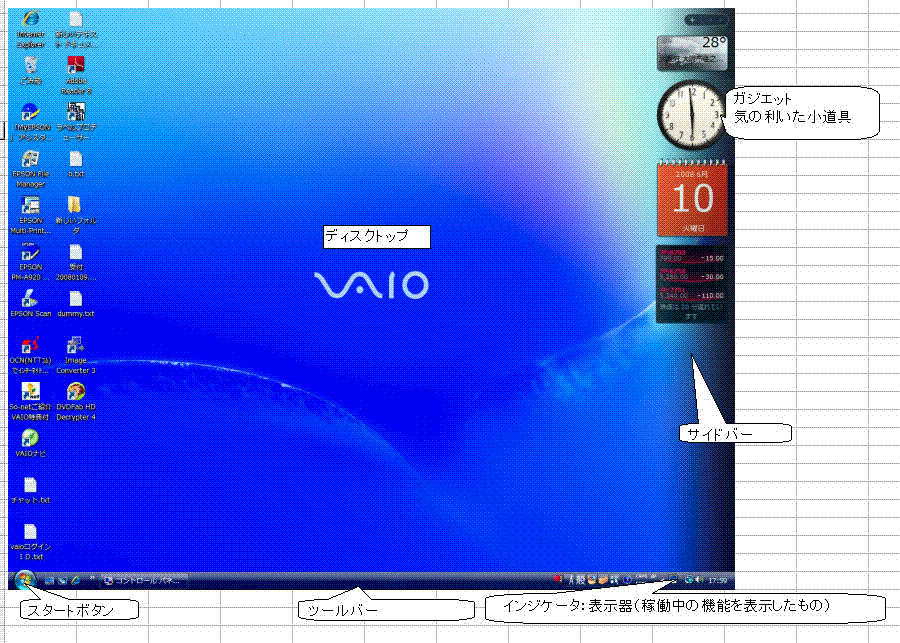
Task: Open the 新しいフォルダ folder icon
Action: [76, 206]
